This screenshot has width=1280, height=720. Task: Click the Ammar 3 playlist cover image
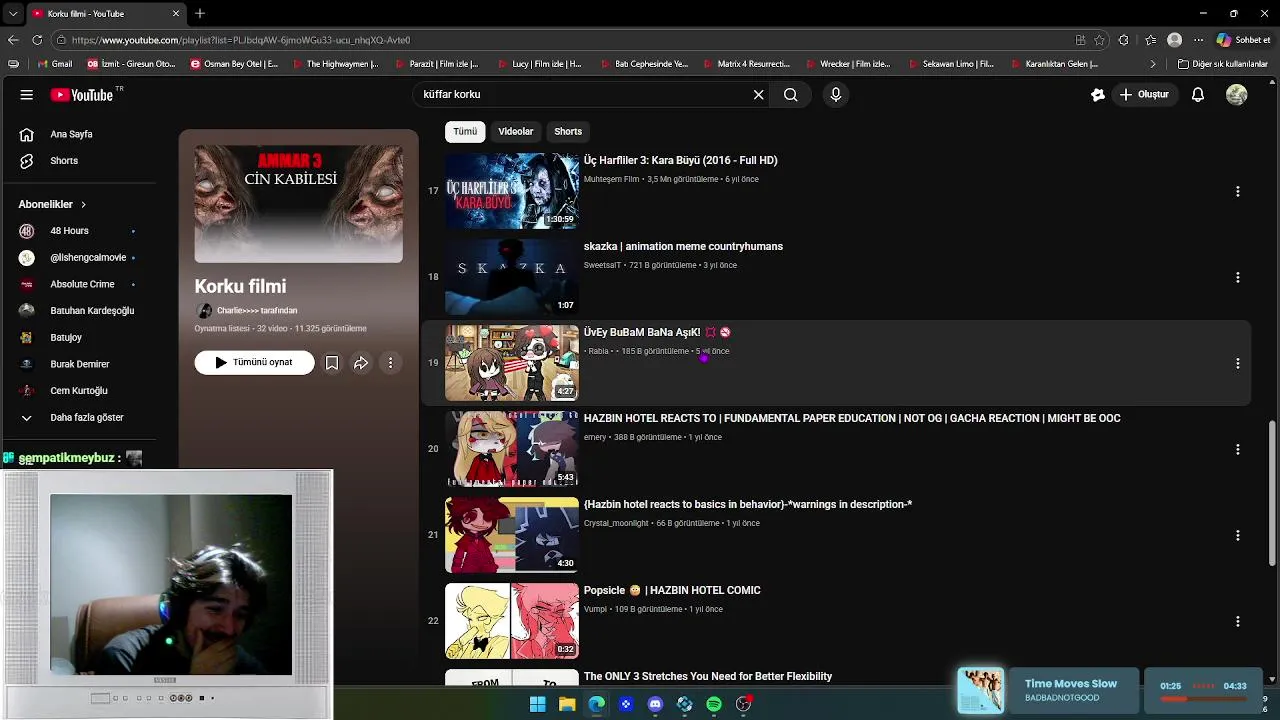[298, 204]
